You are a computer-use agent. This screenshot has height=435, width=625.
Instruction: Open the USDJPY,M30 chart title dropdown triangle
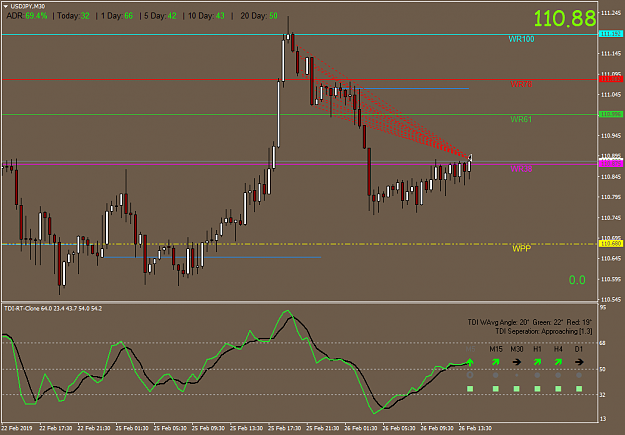[x=6, y=6]
